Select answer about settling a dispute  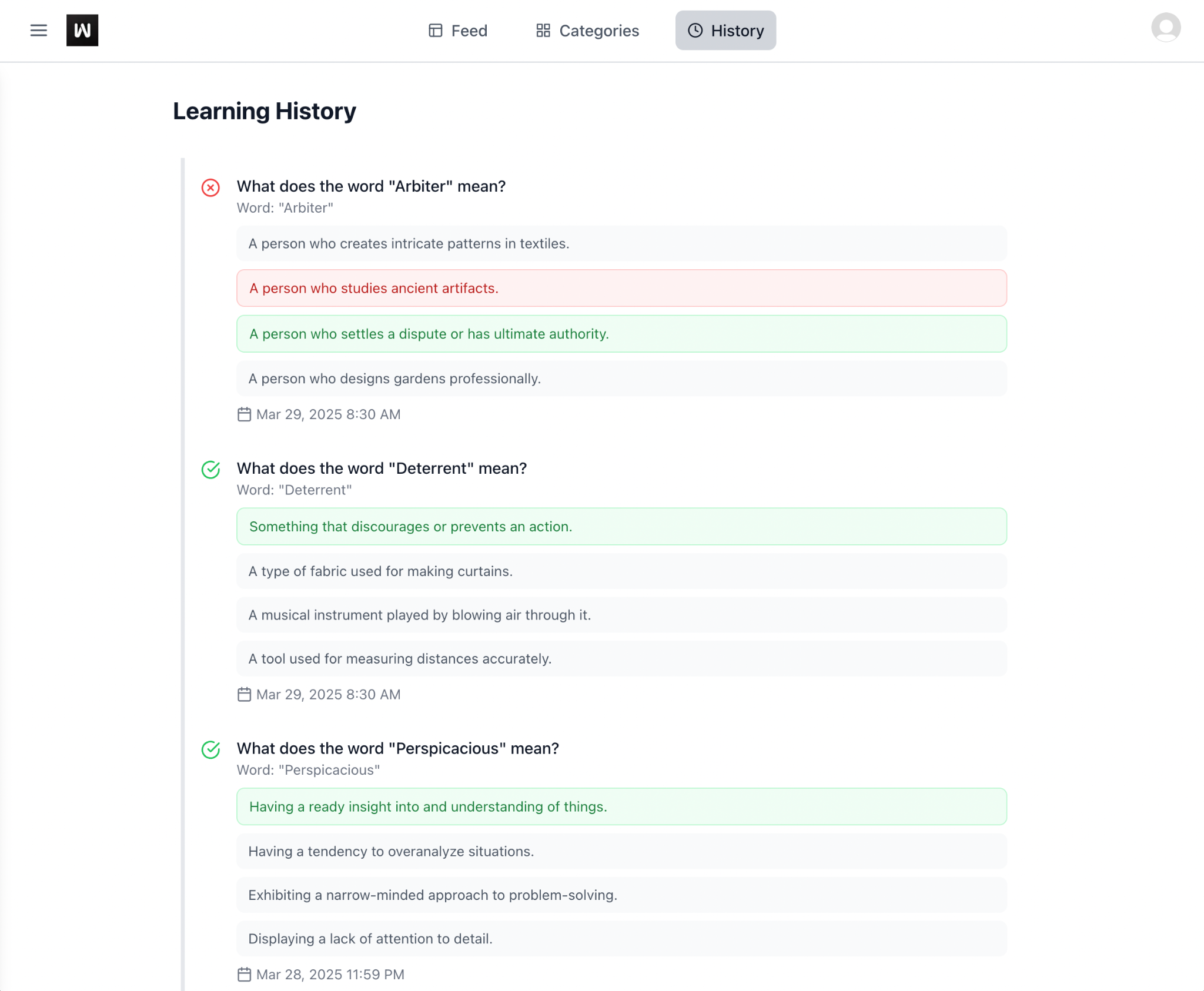(621, 334)
